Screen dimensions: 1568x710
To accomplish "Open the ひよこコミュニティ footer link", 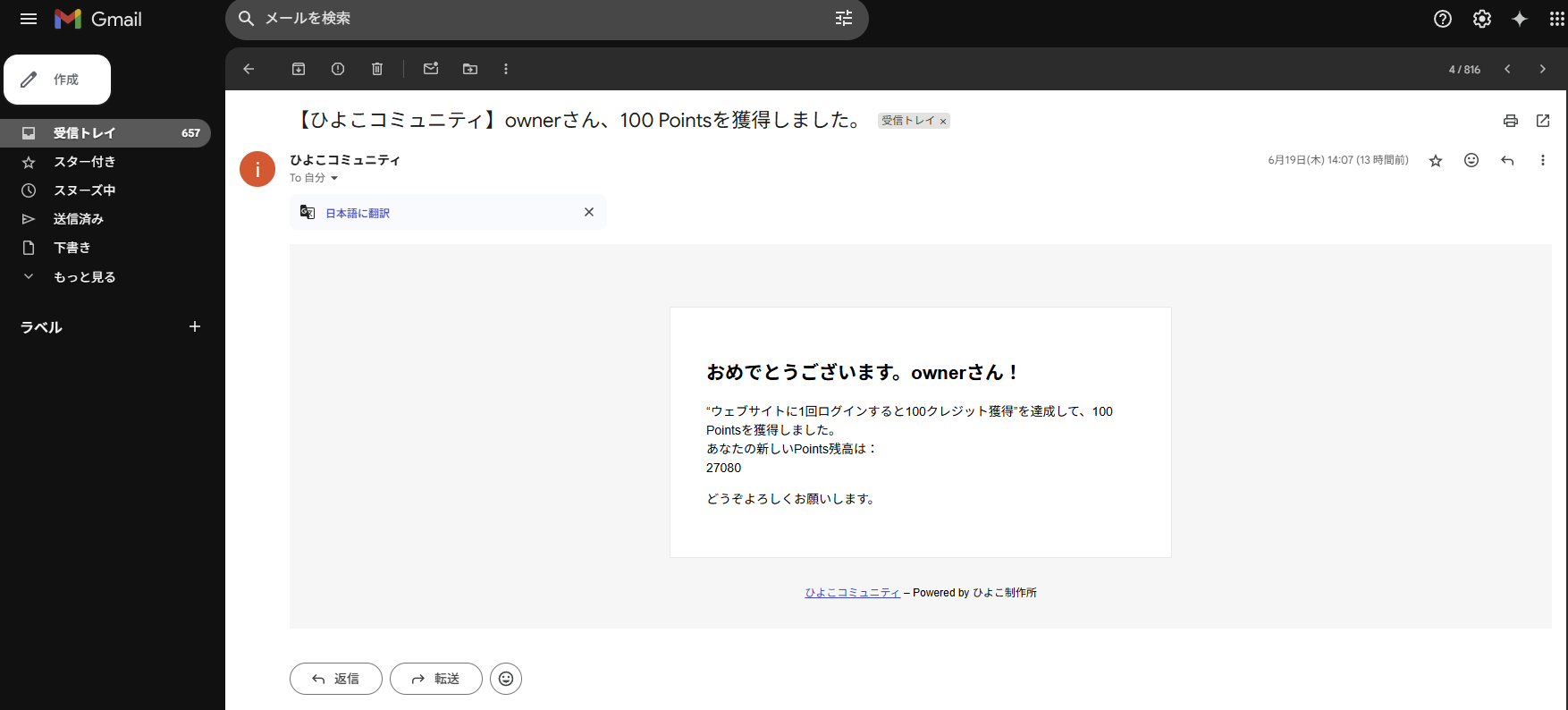I will pos(852,593).
